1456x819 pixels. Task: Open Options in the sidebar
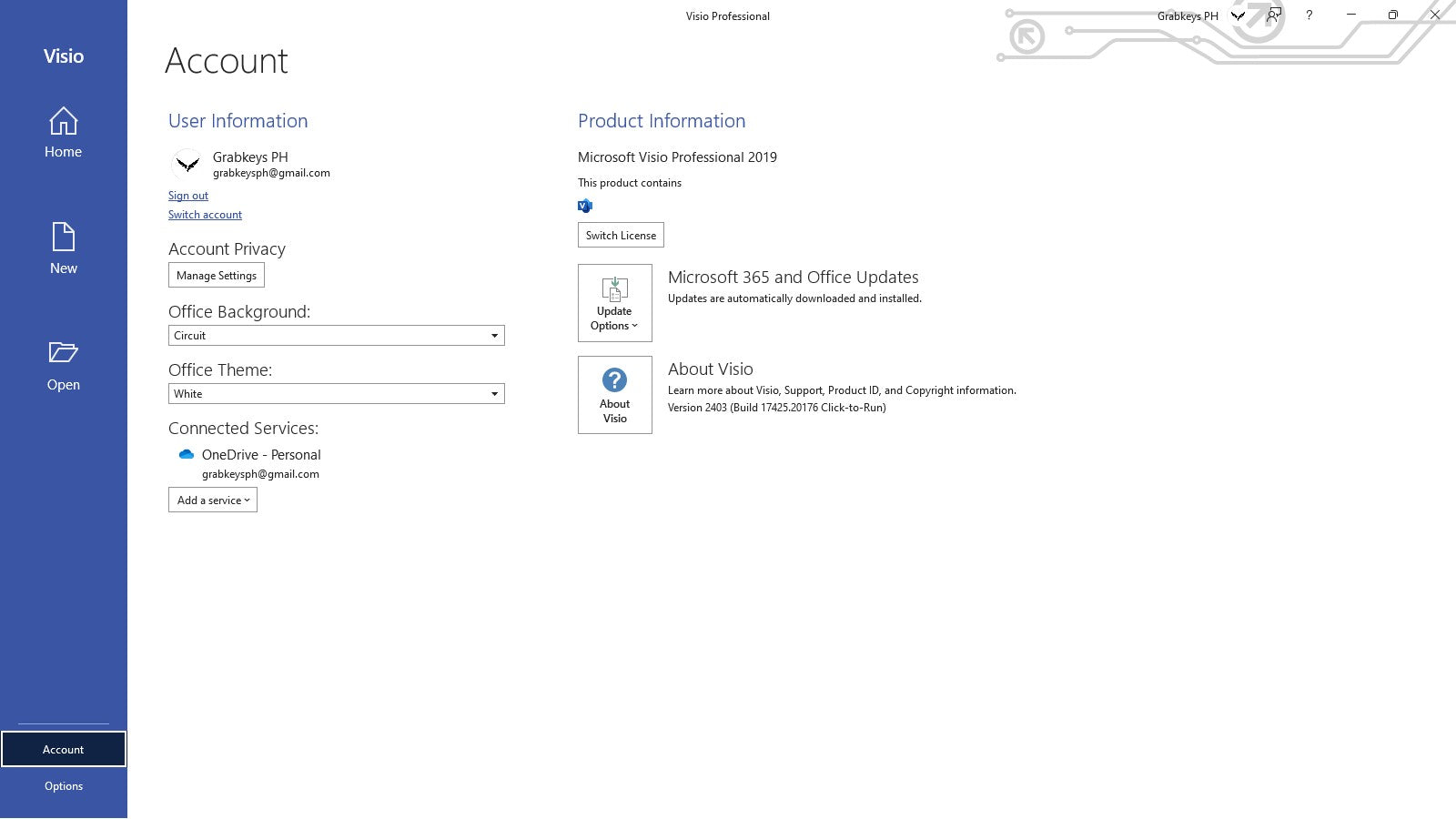[x=64, y=786]
